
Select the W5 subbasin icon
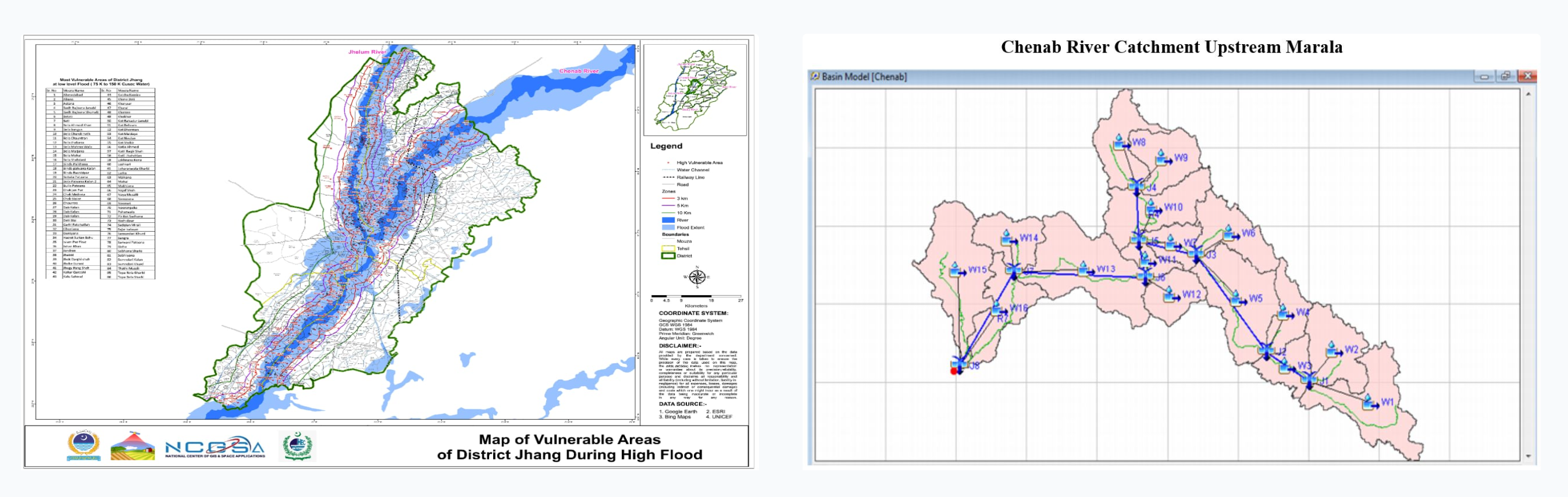coord(1236,299)
